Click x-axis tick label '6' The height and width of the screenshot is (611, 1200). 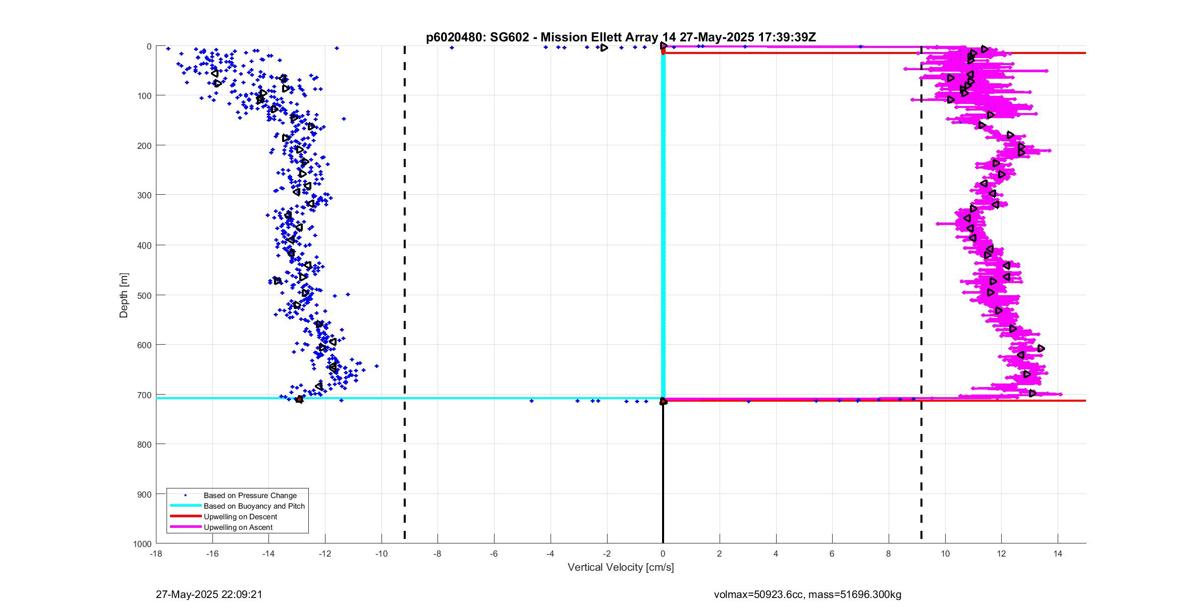coord(832,553)
